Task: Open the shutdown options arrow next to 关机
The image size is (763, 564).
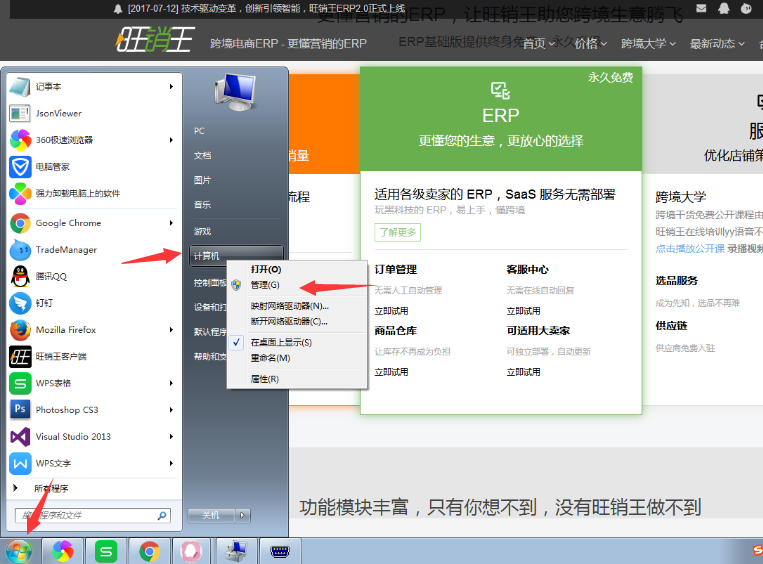Action: [242, 515]
